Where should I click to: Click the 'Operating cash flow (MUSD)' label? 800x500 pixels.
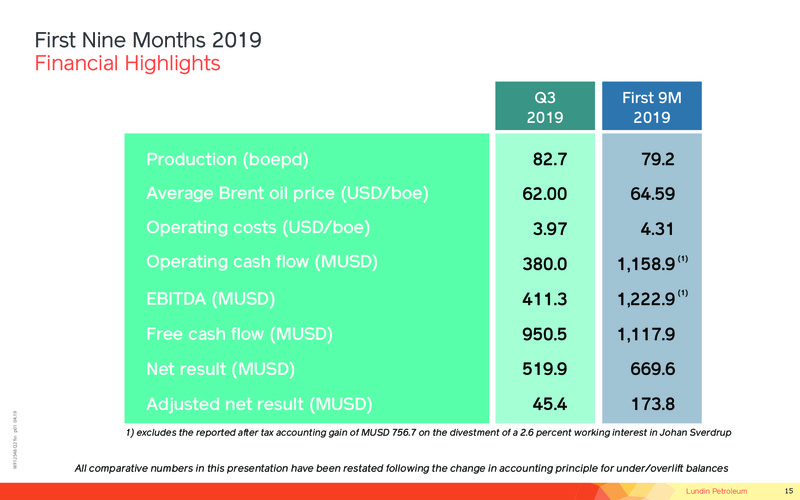tap(262, 262)
